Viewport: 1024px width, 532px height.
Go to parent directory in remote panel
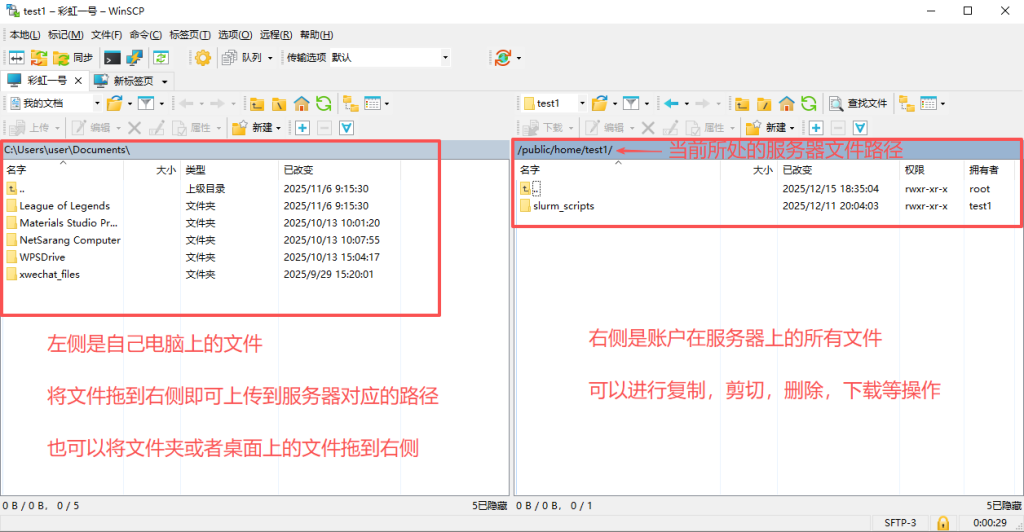(742, 103)
